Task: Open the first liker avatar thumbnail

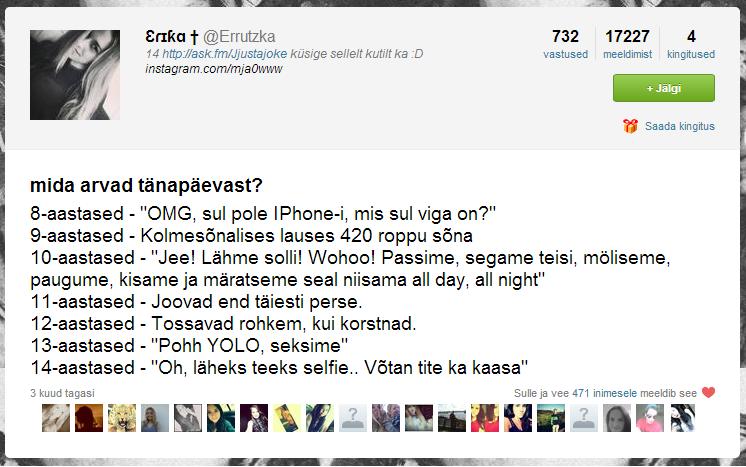Action: coord(56,418)
